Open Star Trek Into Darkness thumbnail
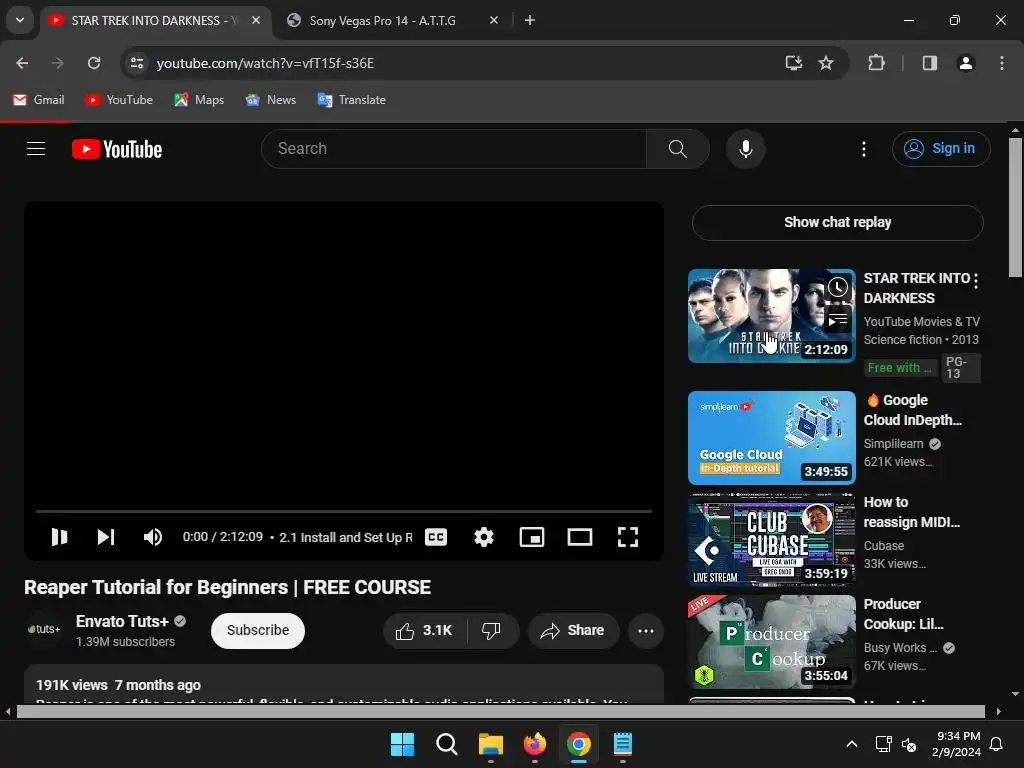Image resolution: width=1024 pixels, height=768 pixels. [x=771, y=315]
